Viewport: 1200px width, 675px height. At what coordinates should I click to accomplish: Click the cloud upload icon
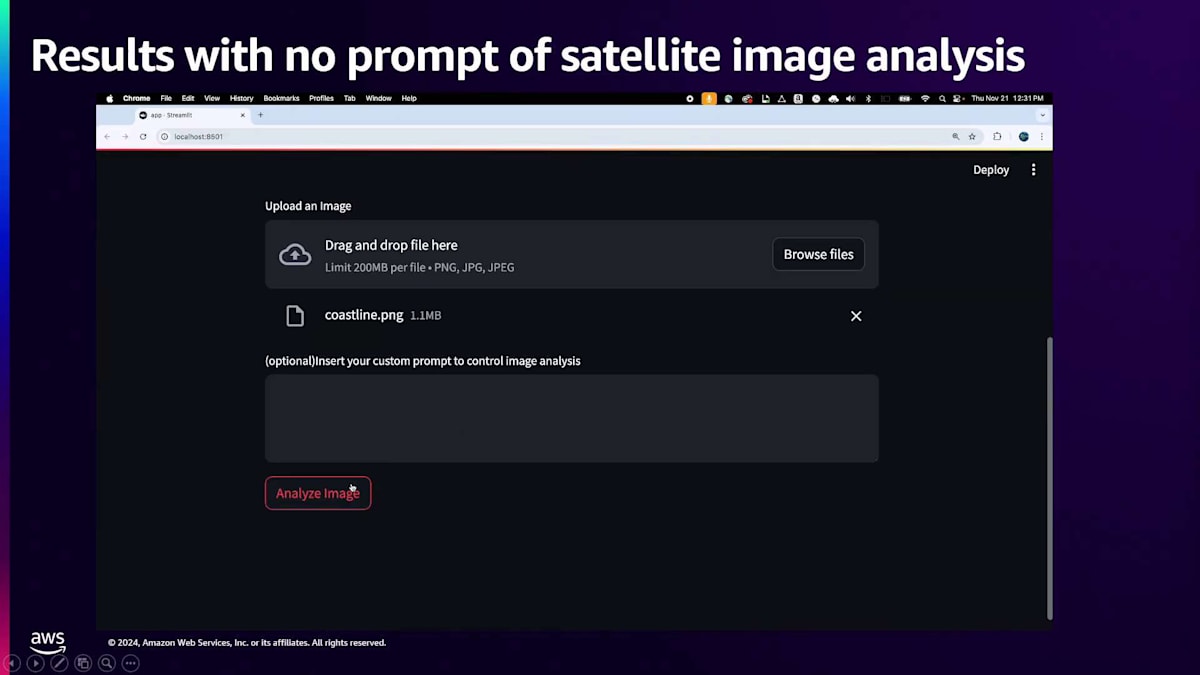[x=295, y=255]
